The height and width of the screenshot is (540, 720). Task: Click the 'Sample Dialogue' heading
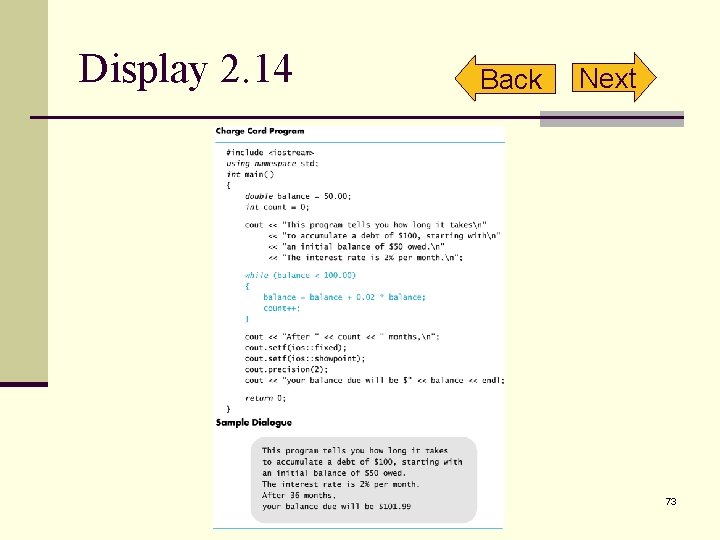[253, 422]
